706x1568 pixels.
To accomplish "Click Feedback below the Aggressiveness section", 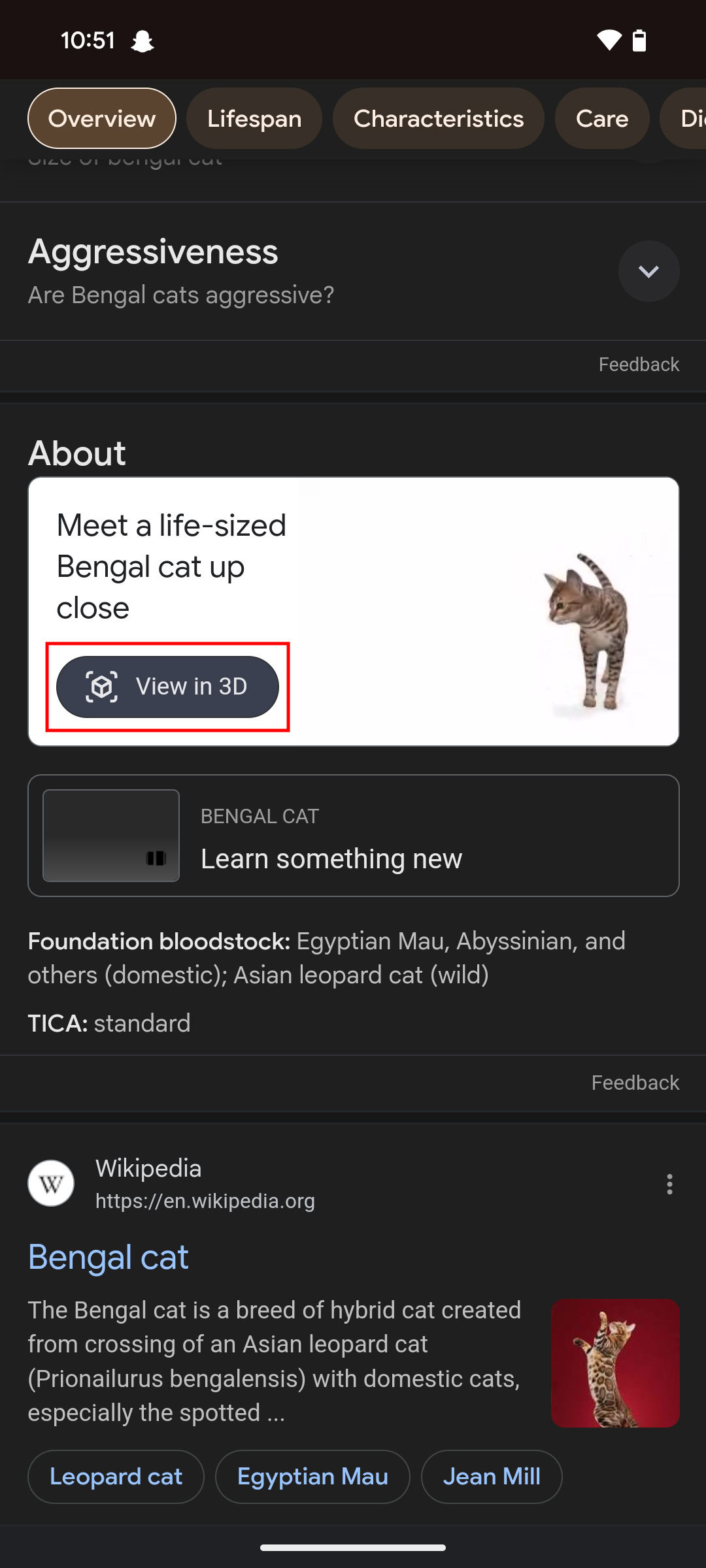I will coord(639,365).
